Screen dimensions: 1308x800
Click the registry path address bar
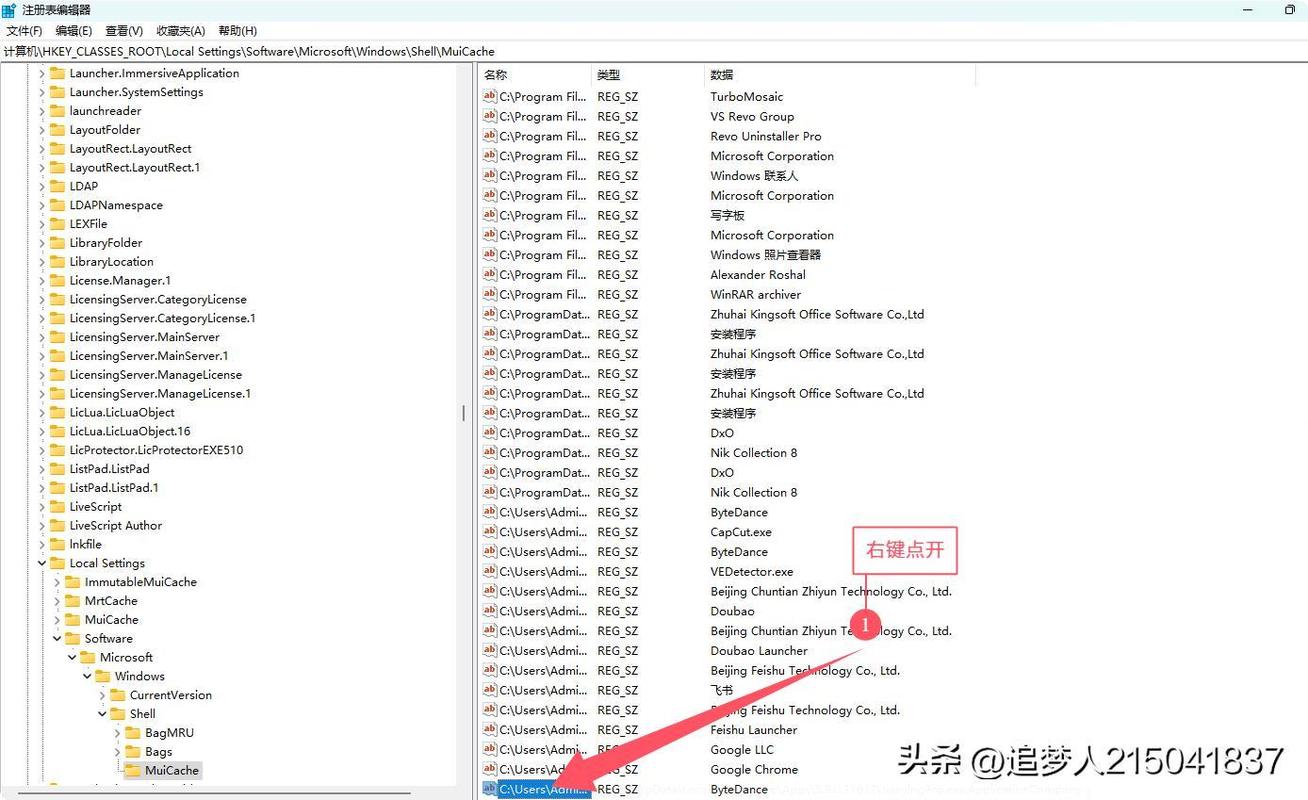(x=654, y=51)
